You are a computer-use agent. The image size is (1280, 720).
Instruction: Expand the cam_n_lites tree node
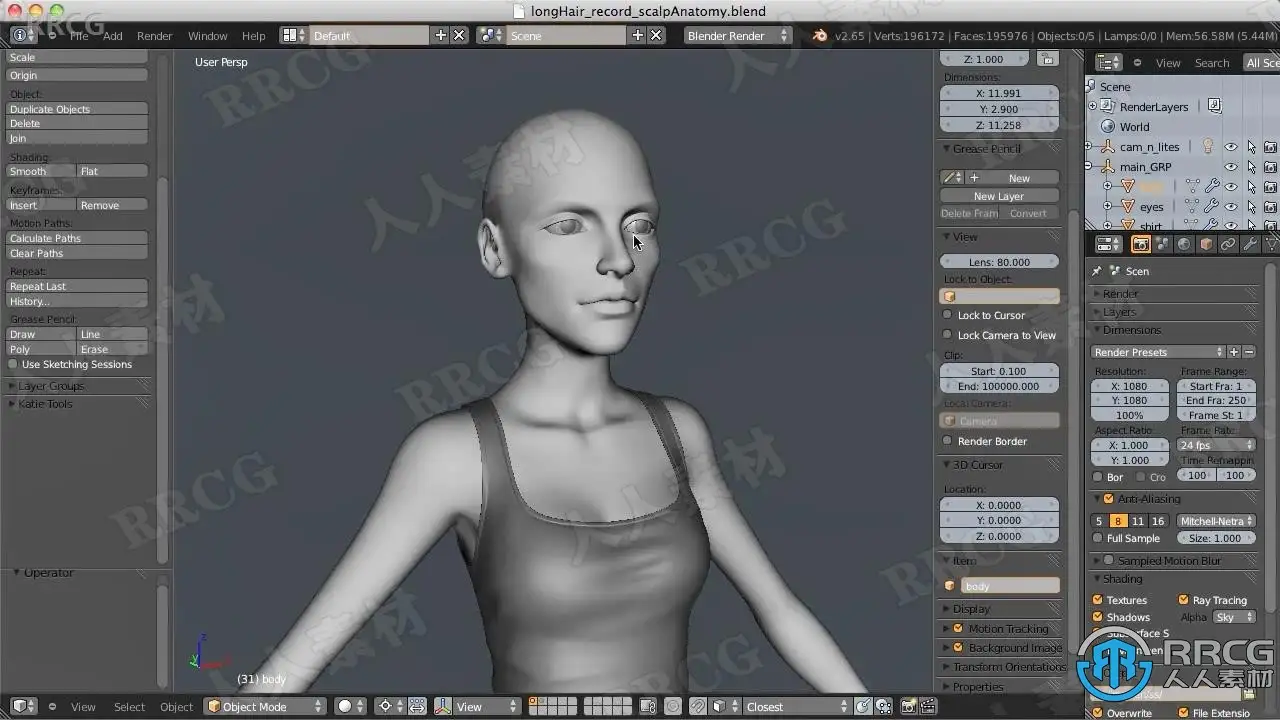[x=1089, y=147]
